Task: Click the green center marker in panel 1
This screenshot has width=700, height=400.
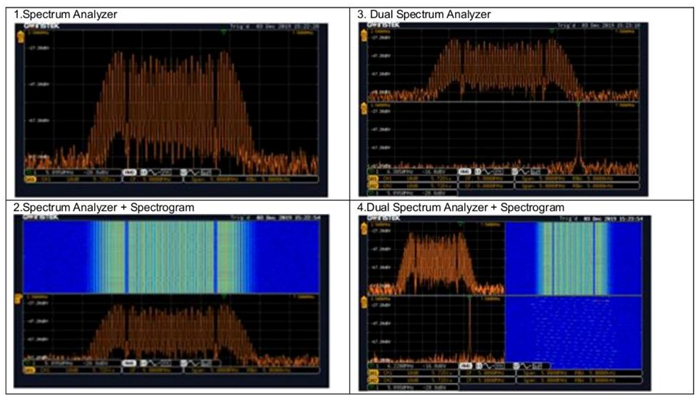Action: click(x=222, y=31)
